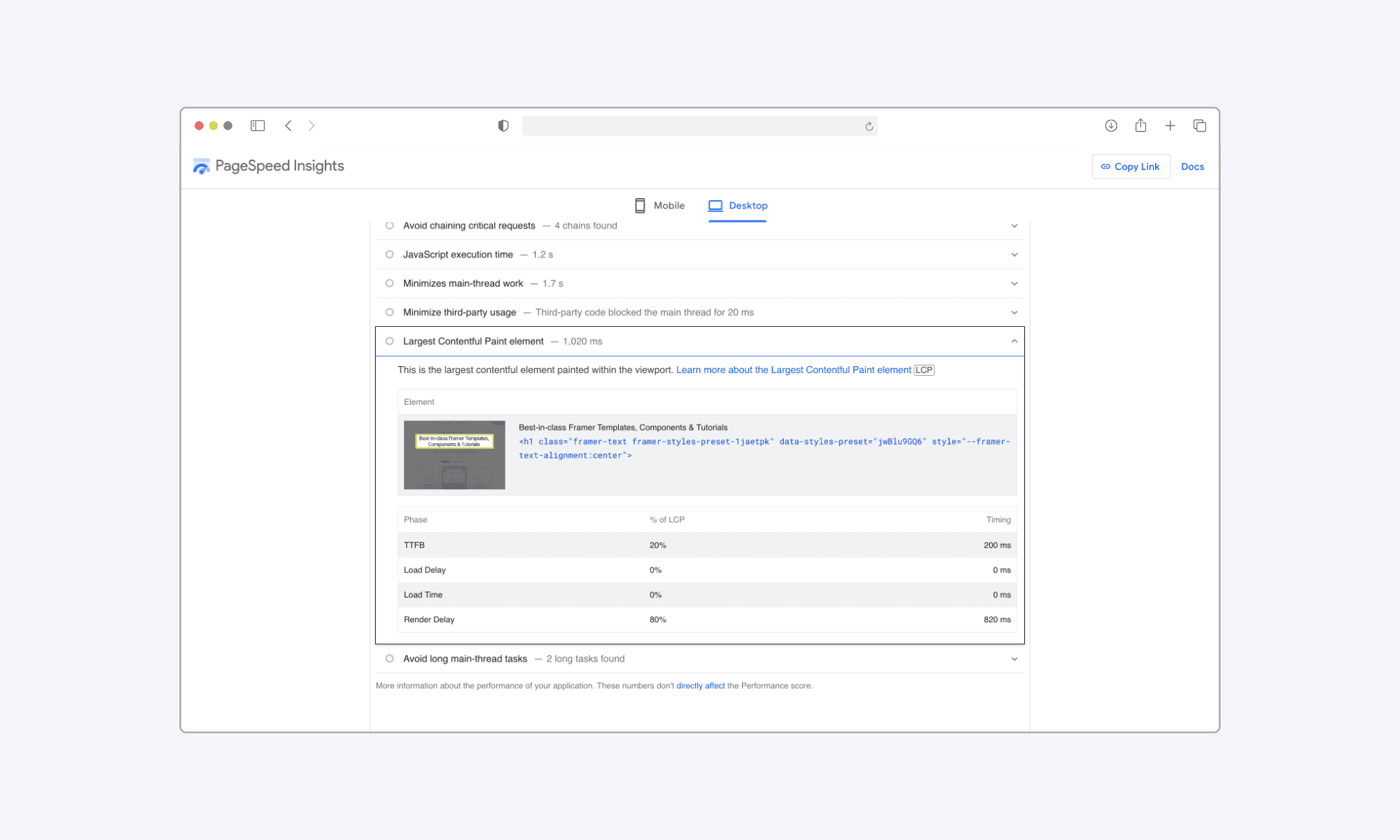Click the Minimize third-party usage row title
1400x840 pixels.
point(459,312)
